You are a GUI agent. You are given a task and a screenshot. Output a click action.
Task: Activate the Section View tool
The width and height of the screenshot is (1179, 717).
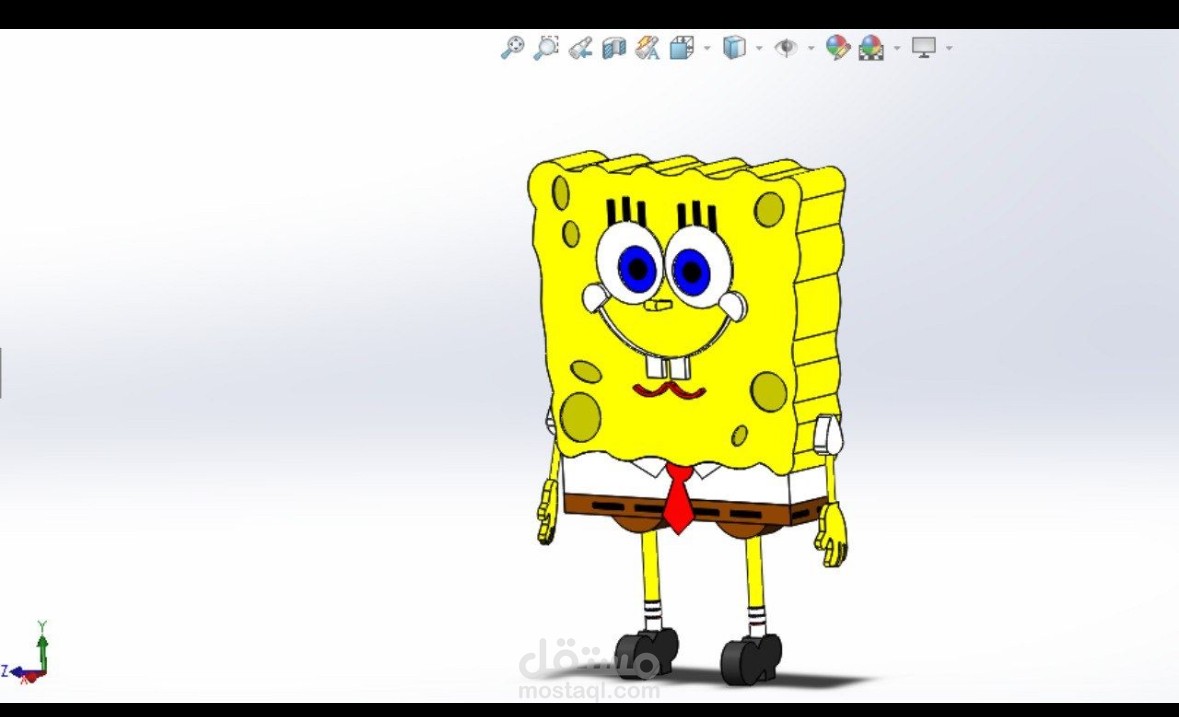614,48
